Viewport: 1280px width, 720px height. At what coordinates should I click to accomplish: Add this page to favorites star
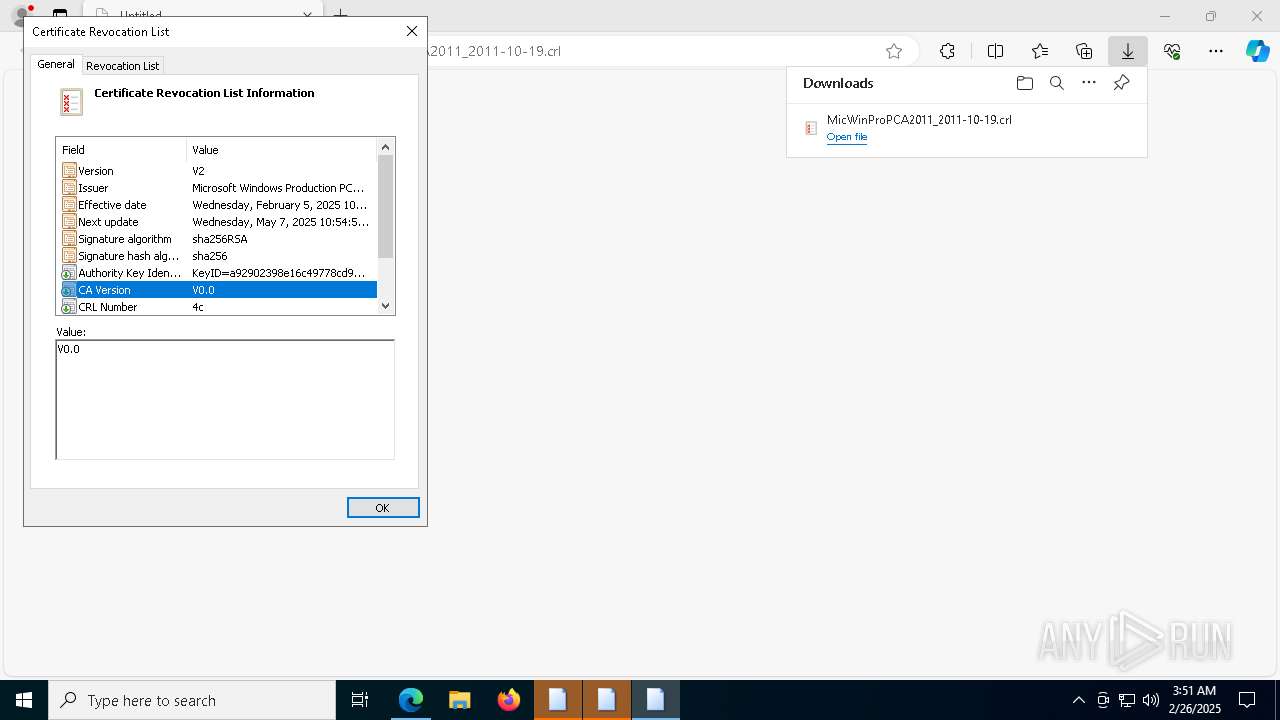click(x=894, y=51)
